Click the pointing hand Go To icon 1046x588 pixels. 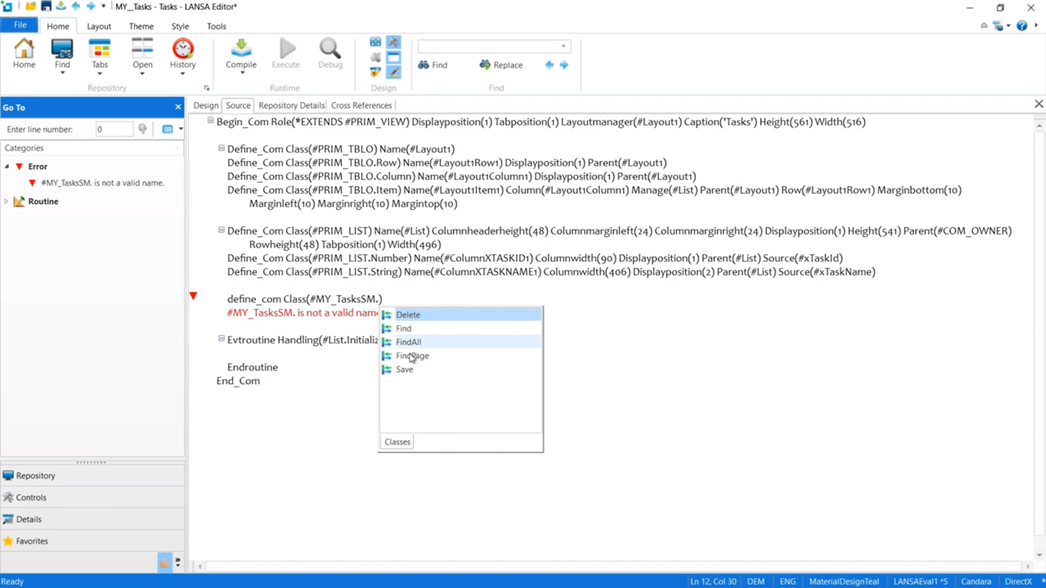(164, 563)
